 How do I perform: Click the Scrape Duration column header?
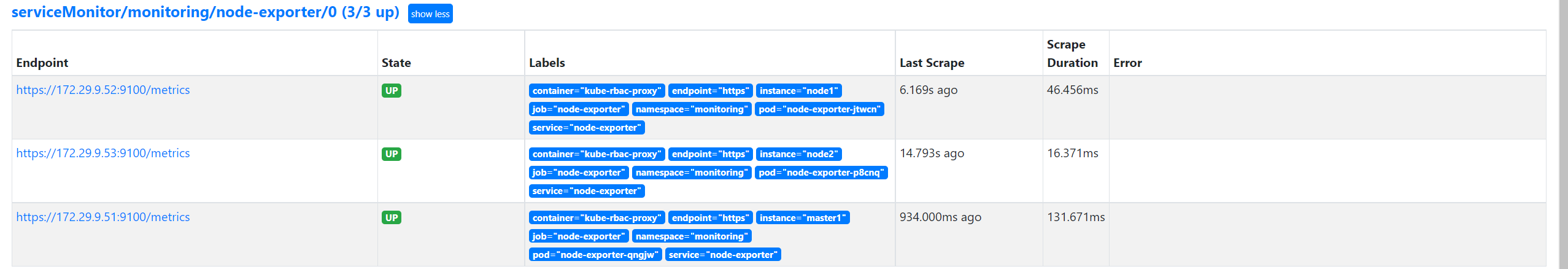pos(1072,53)
